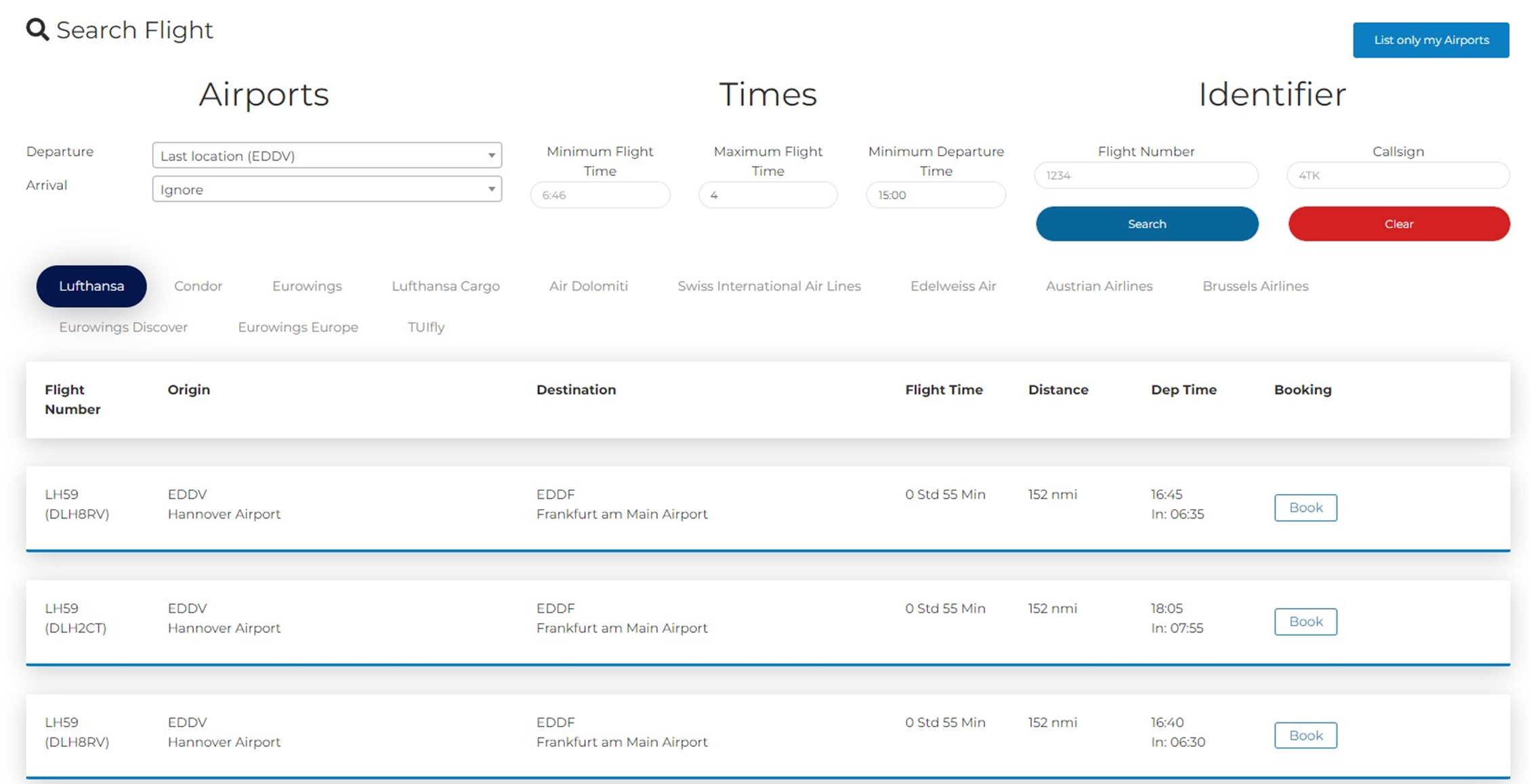Viewport: 1531px width, 784px height.
Task: Click the Search button
Action: 1146,223
